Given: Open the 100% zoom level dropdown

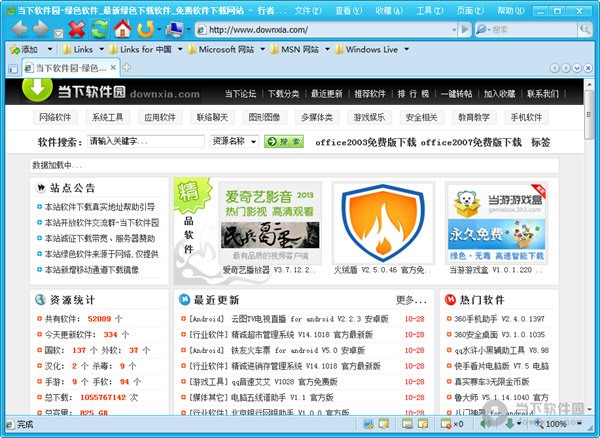Looking at the screenshot, I should [x=580, y=423].
